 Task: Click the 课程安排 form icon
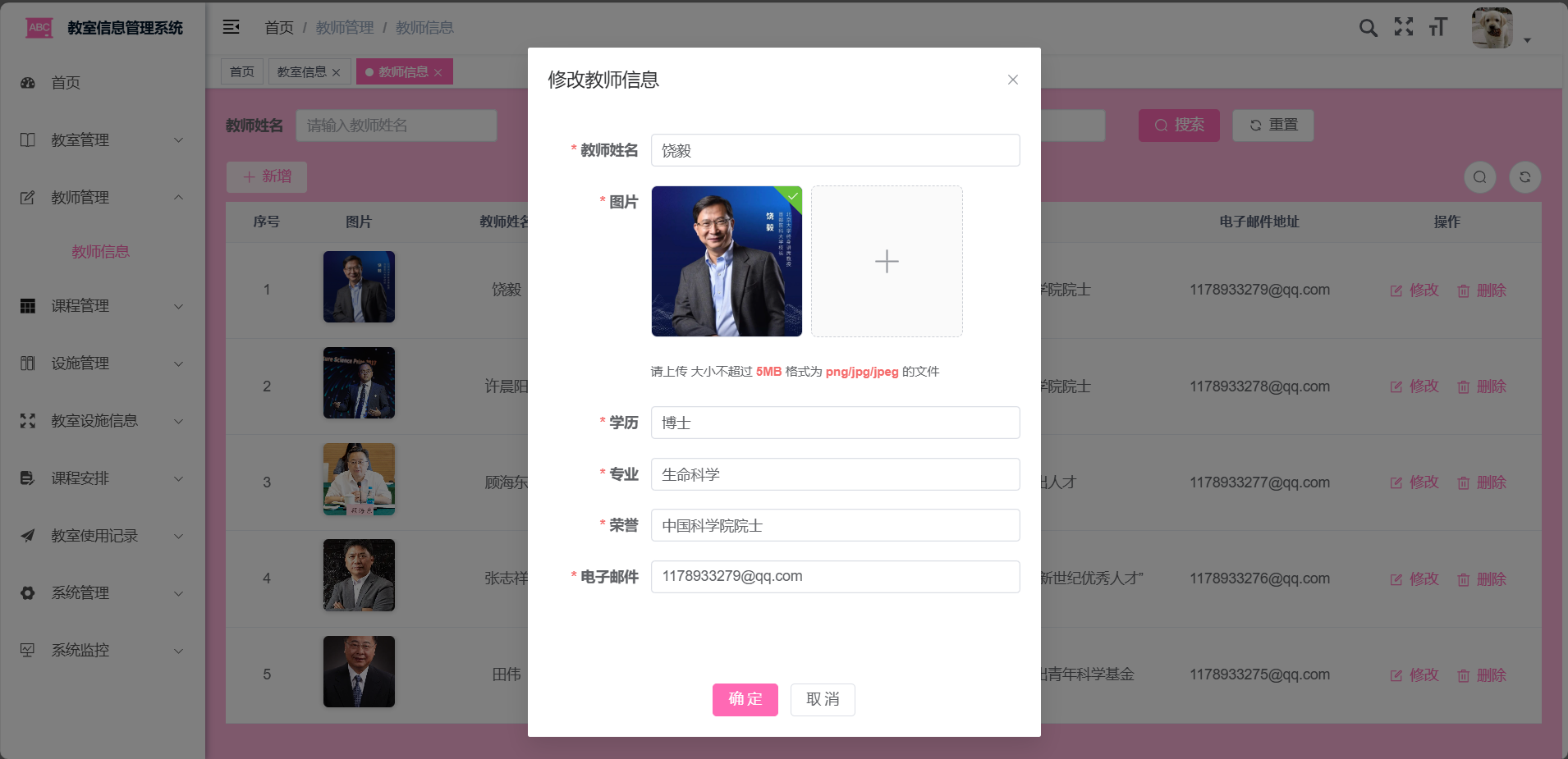(28, 478)
